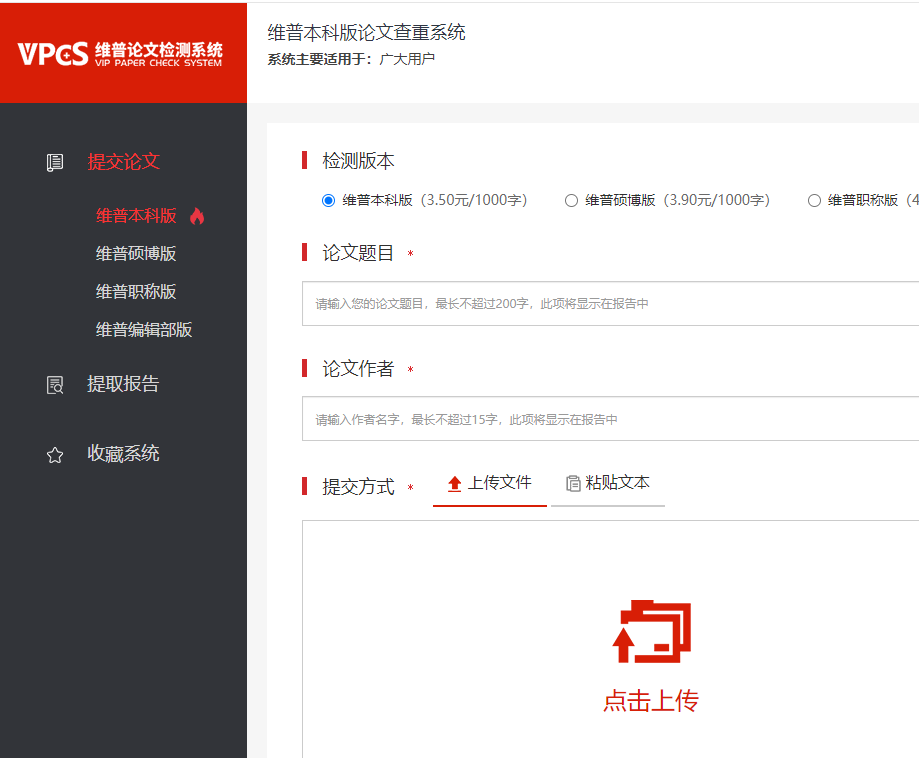Open 收藏系统 in the sidebar
Screen dimensions: 919x758
pos(123,453)
